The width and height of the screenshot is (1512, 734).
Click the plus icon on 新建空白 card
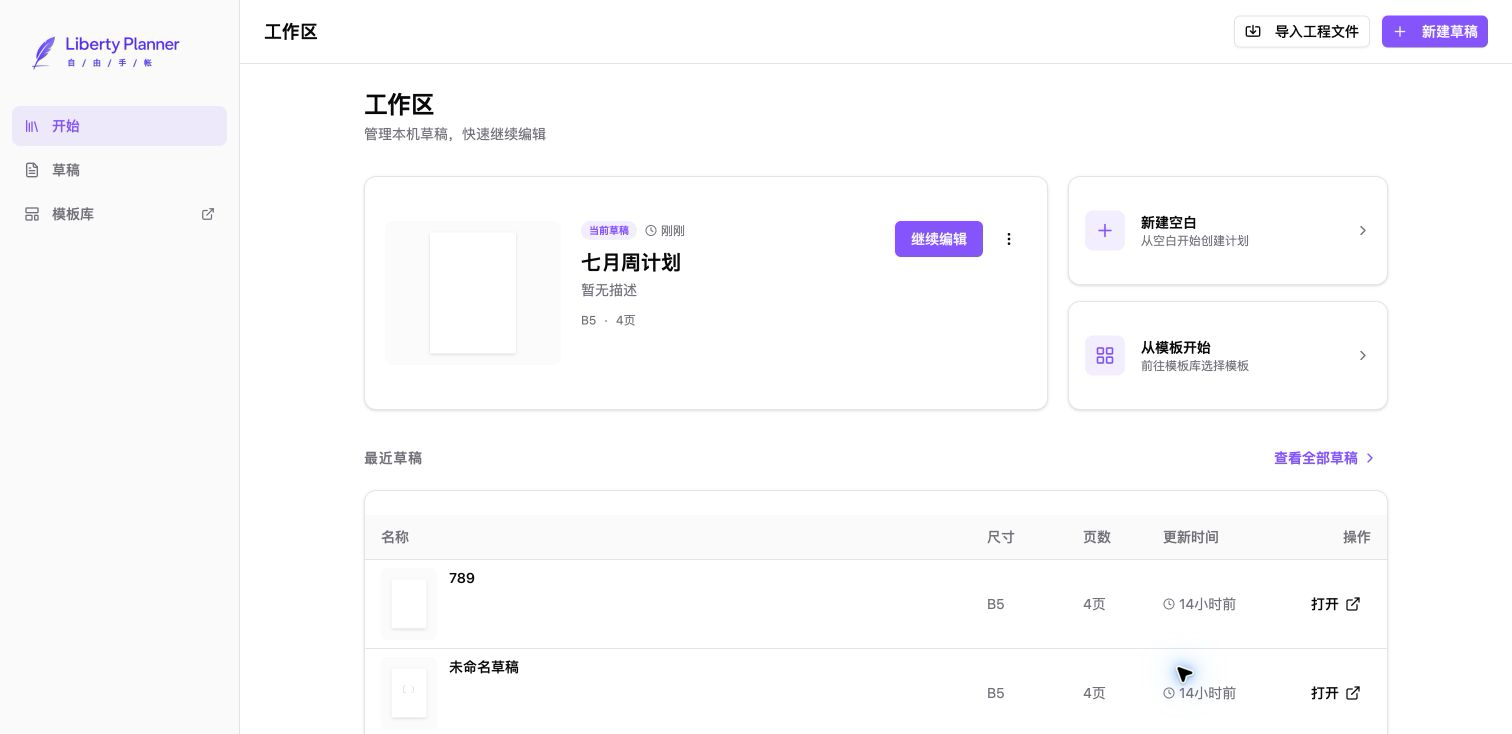(1105, 231)
